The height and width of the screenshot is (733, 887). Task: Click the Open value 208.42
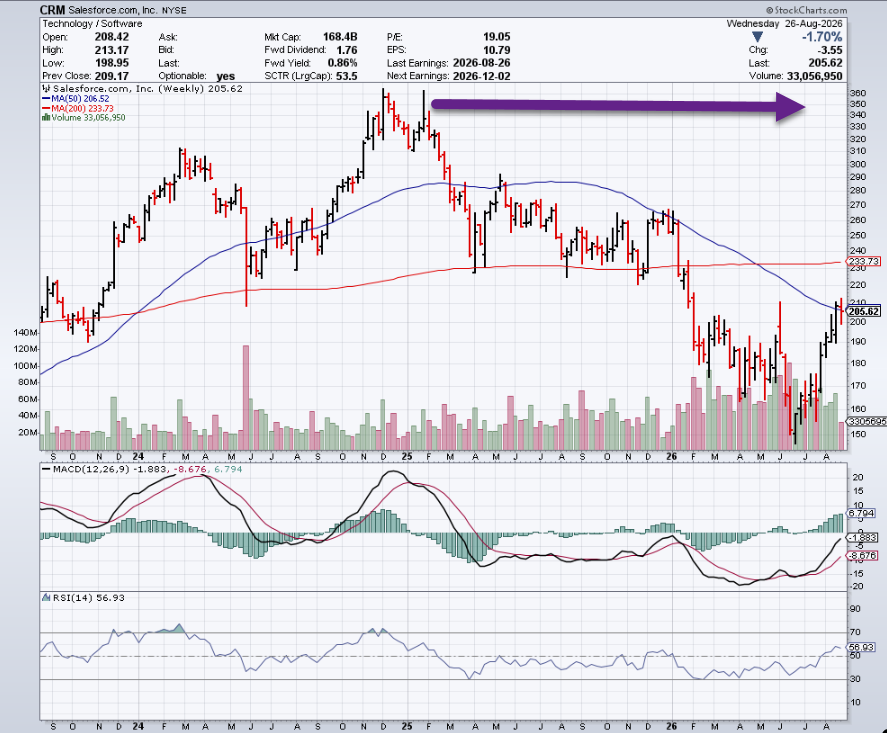coord(111,37)
